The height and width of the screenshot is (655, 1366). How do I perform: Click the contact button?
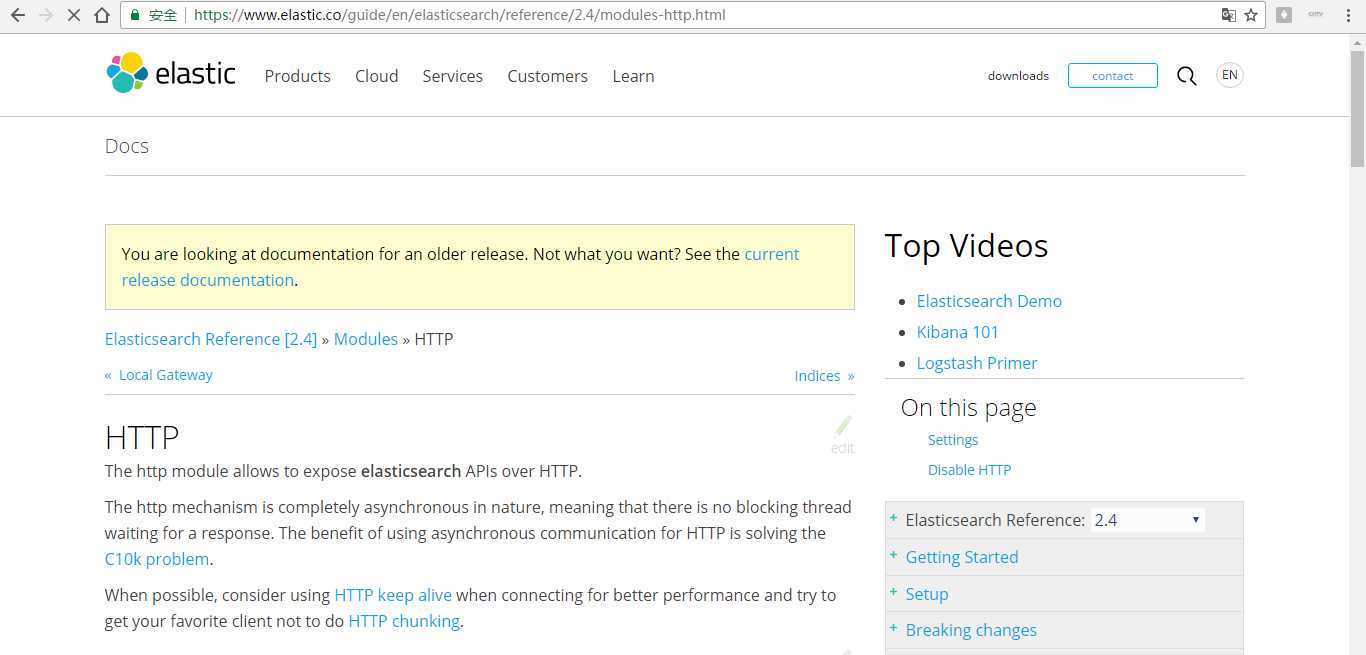(x=1112, y=76)
